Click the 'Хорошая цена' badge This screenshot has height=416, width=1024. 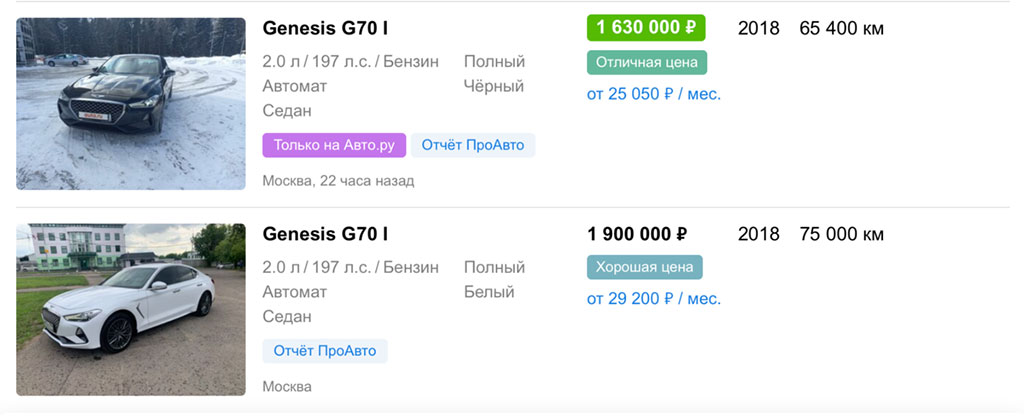point(644,267)
